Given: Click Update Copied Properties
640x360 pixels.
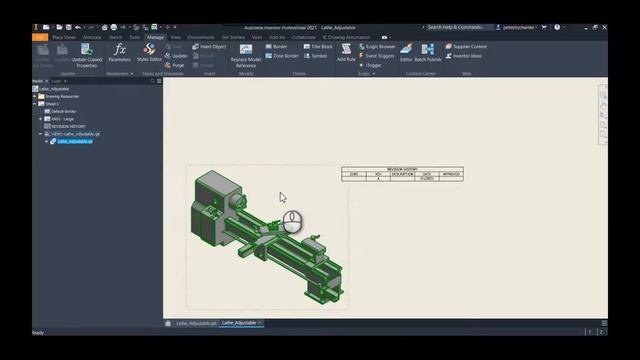Looking at the screenshot, I should coord(87,55).
